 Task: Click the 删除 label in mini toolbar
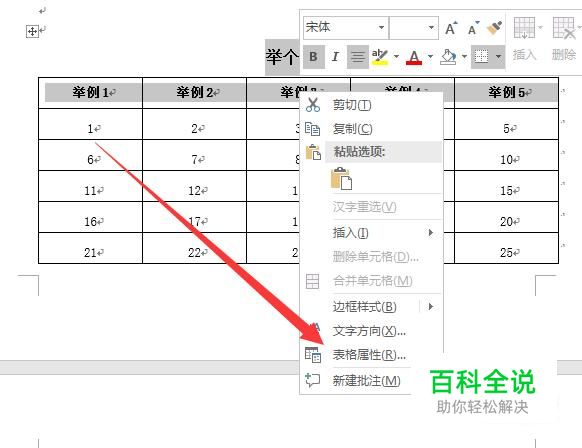pyautogui.click(x=563, y=55)
